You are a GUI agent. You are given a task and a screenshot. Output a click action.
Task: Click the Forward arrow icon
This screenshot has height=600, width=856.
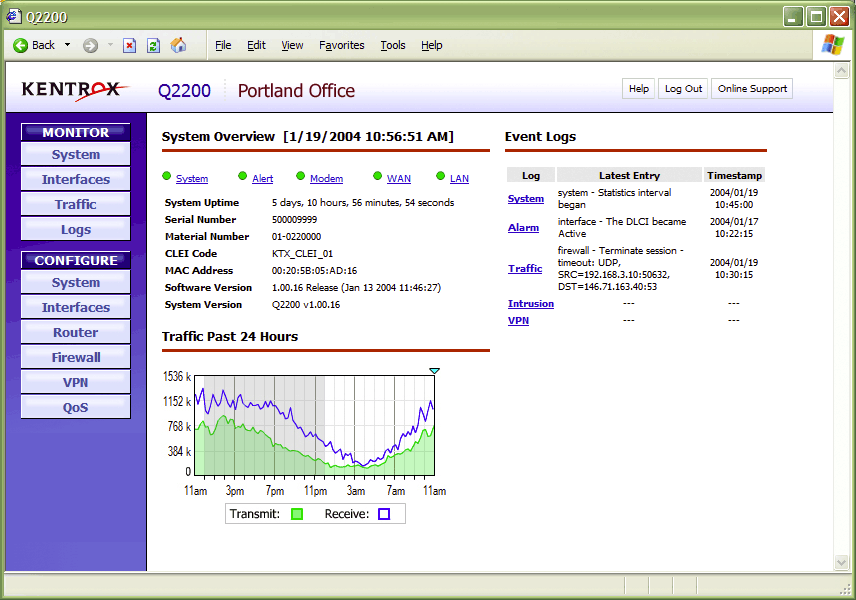click(90, 45)
